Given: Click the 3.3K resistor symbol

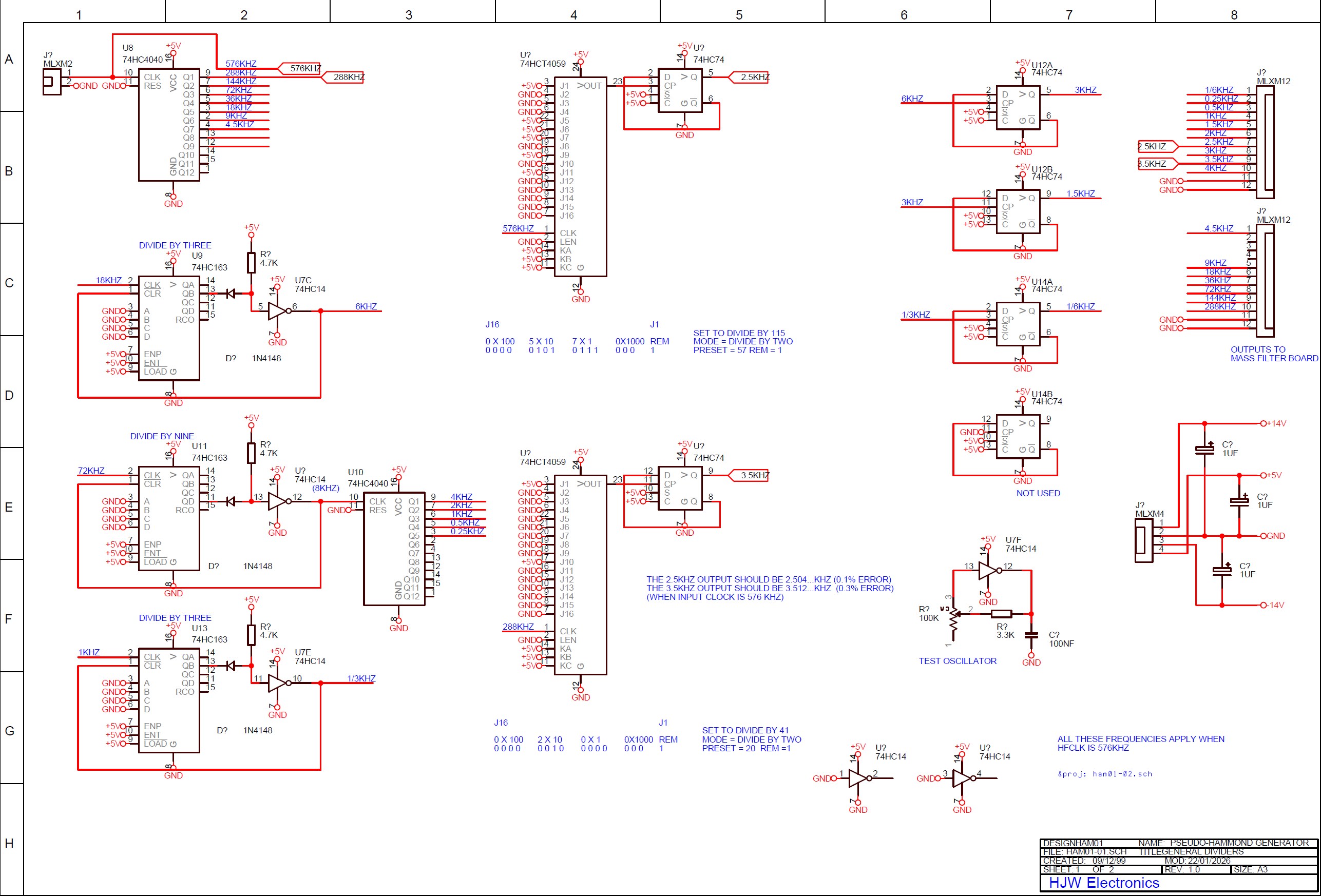Looking at the screenshot, I should tap(1001, 614).
